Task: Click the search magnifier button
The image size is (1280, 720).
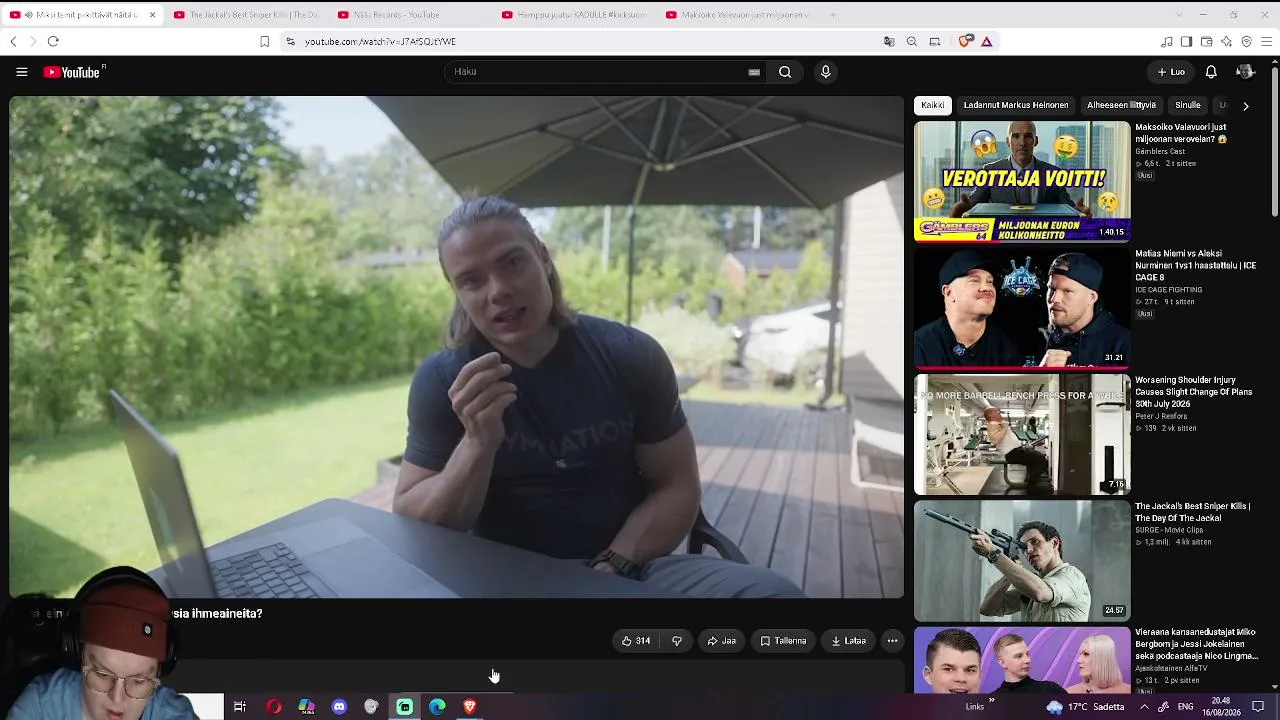Action: click(785, 72)
